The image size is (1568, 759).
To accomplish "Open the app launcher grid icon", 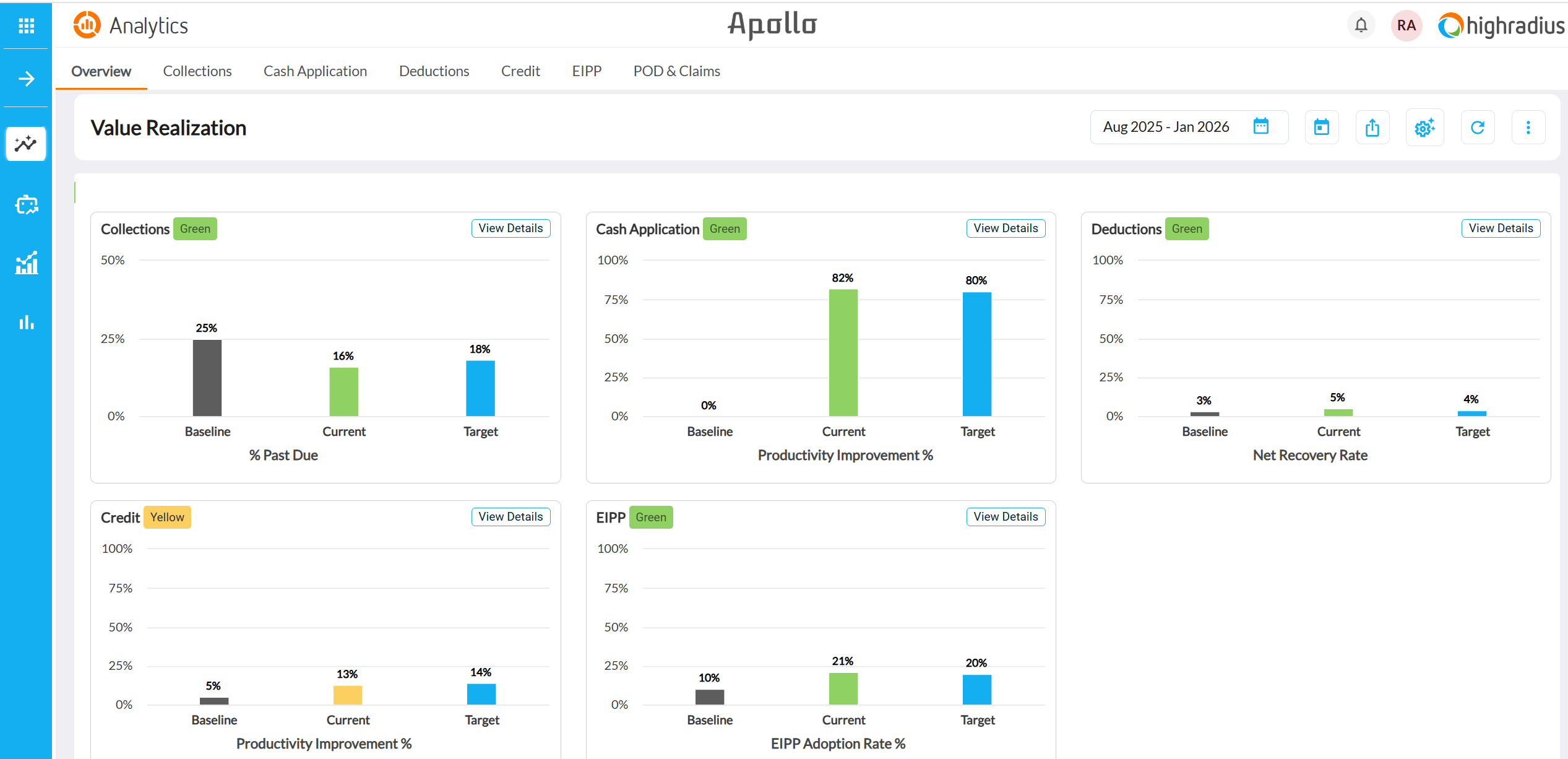I will pyautogui.click(x=26, y=25).
